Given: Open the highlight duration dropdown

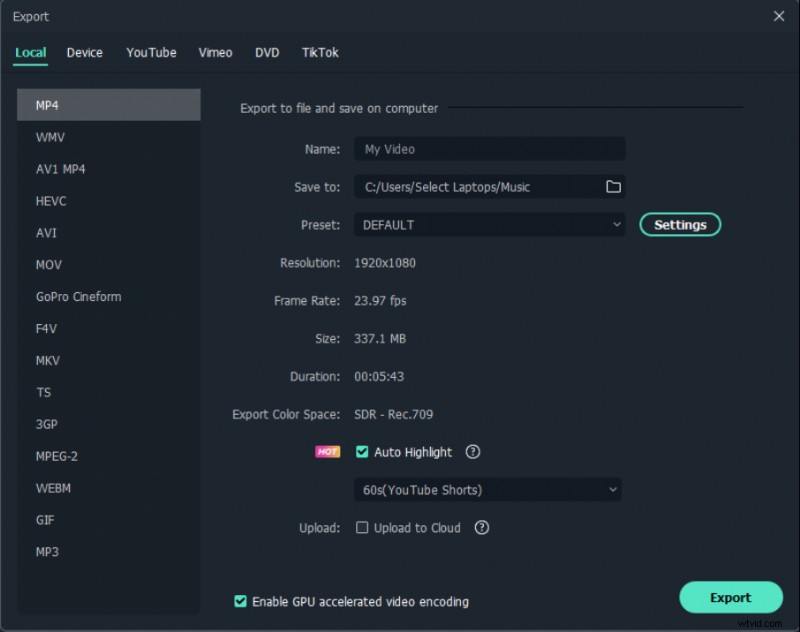Looking at the screenshot, I should pos(487,490).
